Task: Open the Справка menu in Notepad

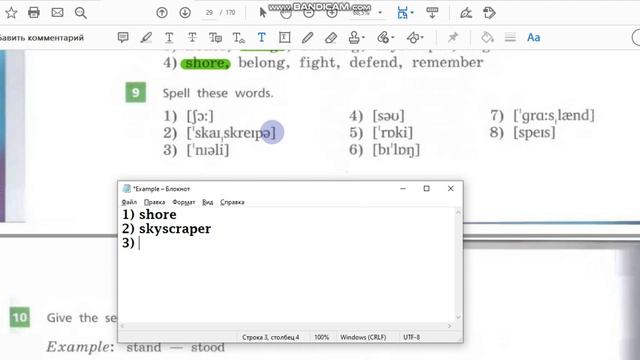Action: [x=232, y=202]
